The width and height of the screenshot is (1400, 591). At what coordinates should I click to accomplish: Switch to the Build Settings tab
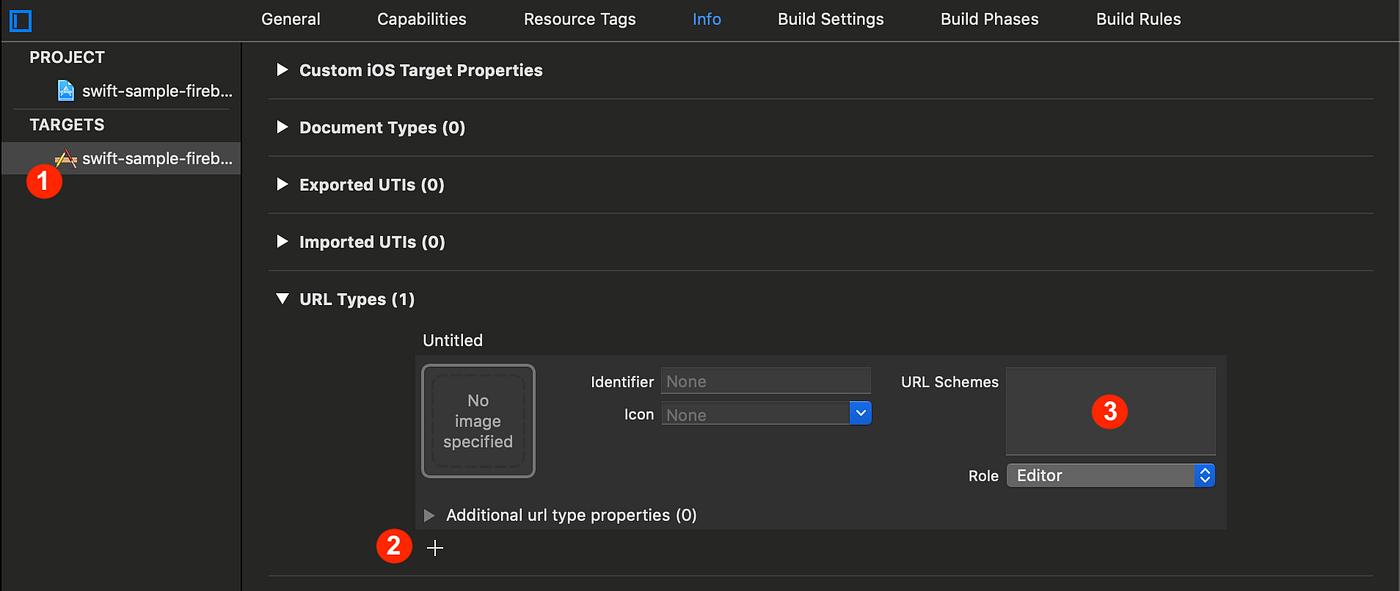[x=830, y=18]
